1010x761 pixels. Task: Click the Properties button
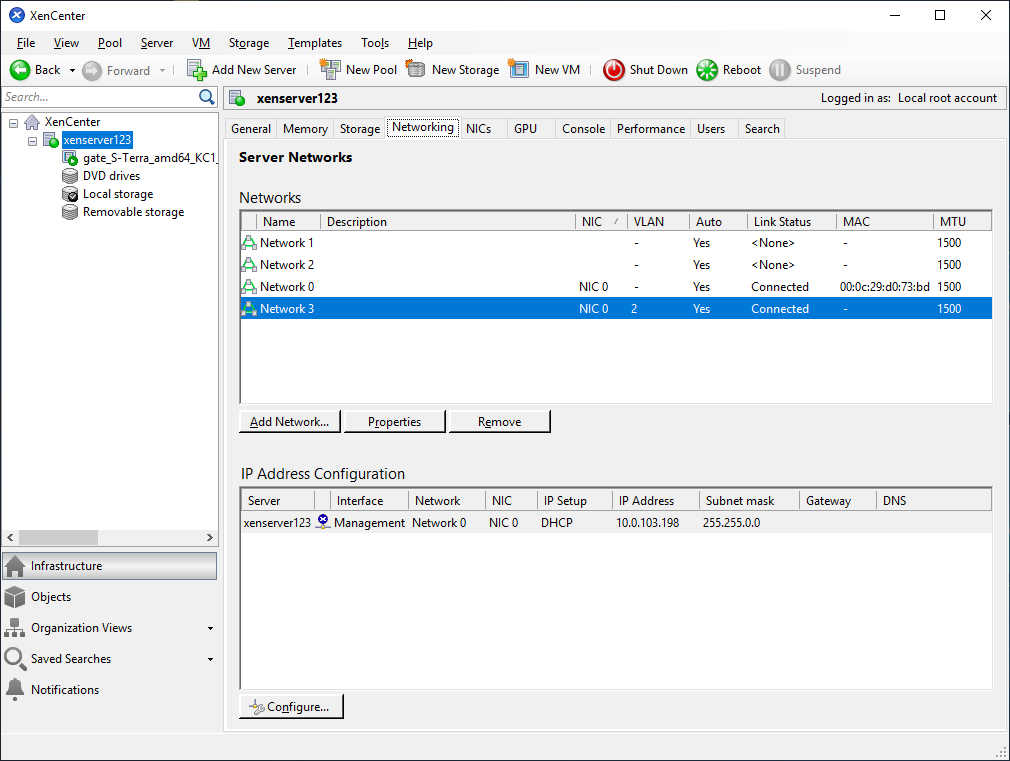pos(394,421)
